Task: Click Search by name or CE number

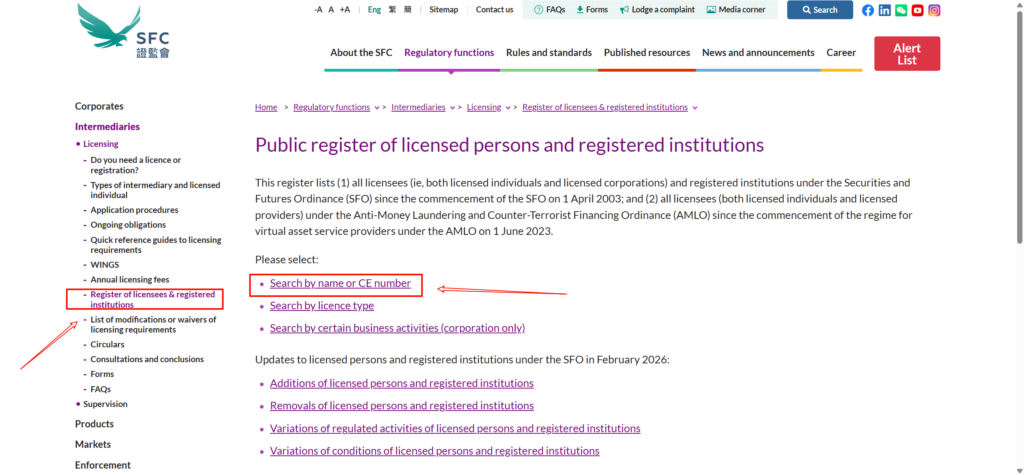Action: [x=340, y=284]
